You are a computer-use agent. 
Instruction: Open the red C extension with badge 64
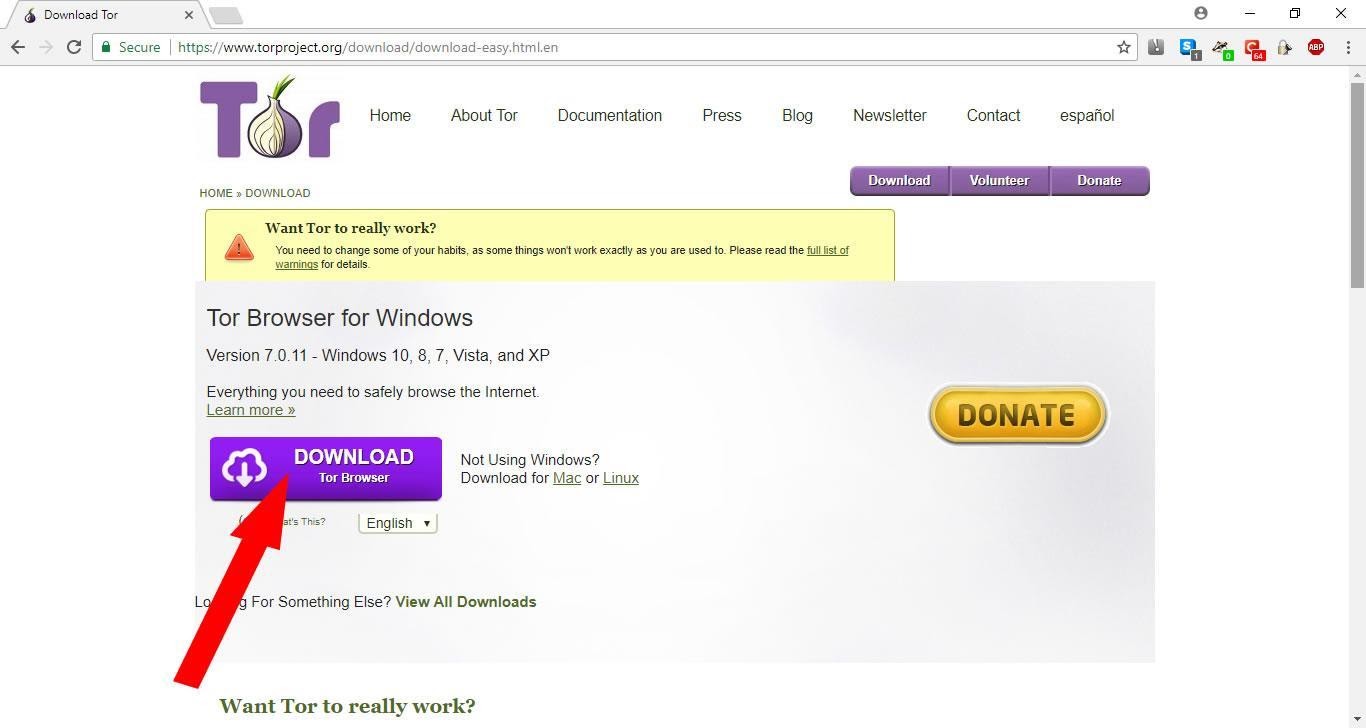1253,47
